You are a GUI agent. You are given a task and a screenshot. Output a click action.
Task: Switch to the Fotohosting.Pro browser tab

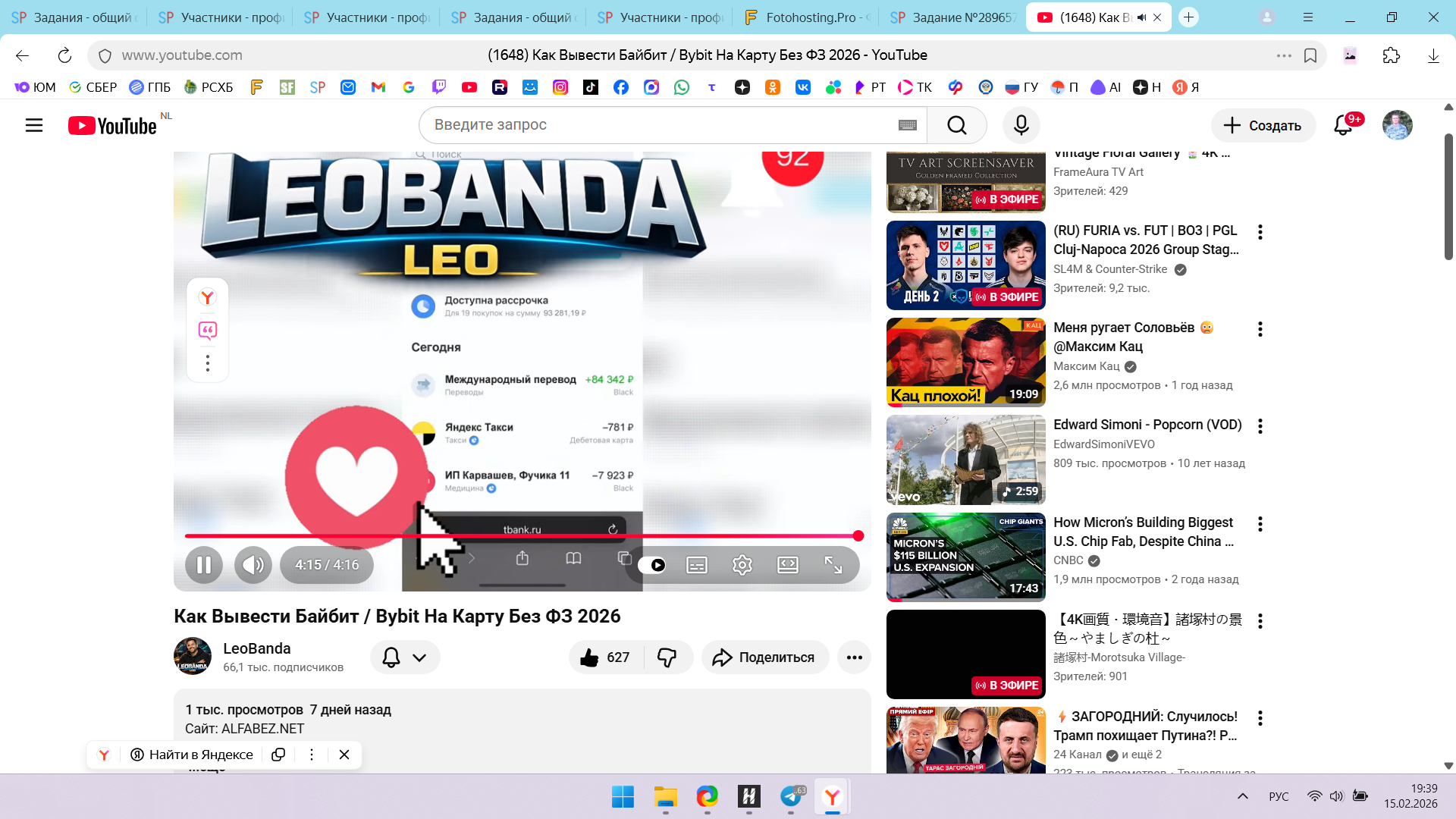pos(807,17)
